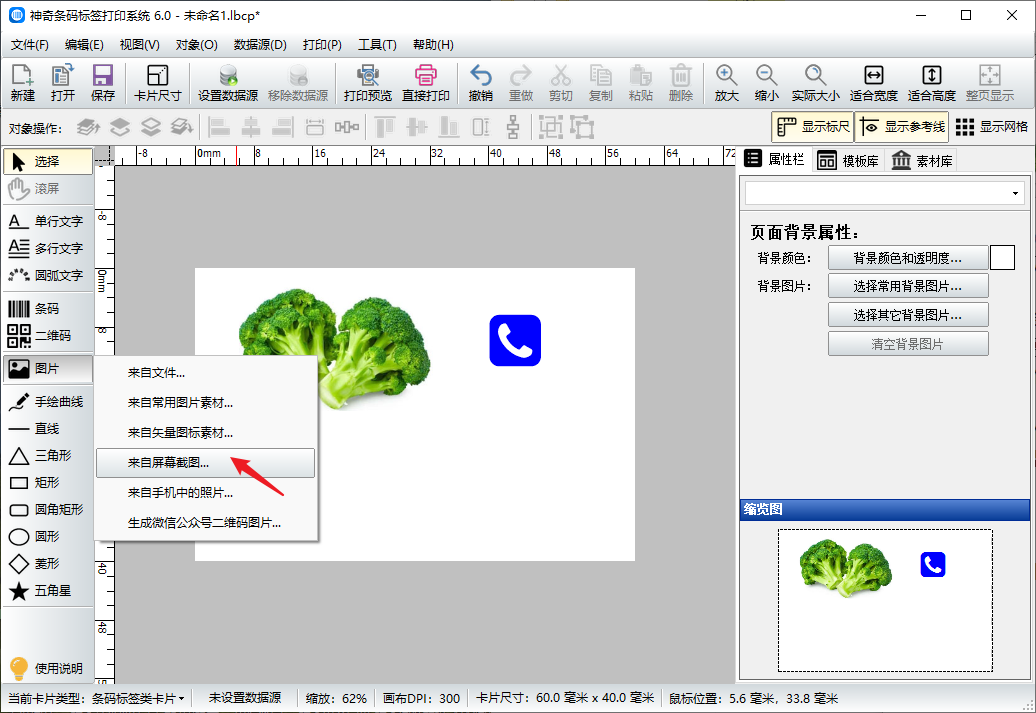Screen dimensions: 1036x713
Task: Choose 来自矢量图标素材... menu entry
Action: click(205, 433)
